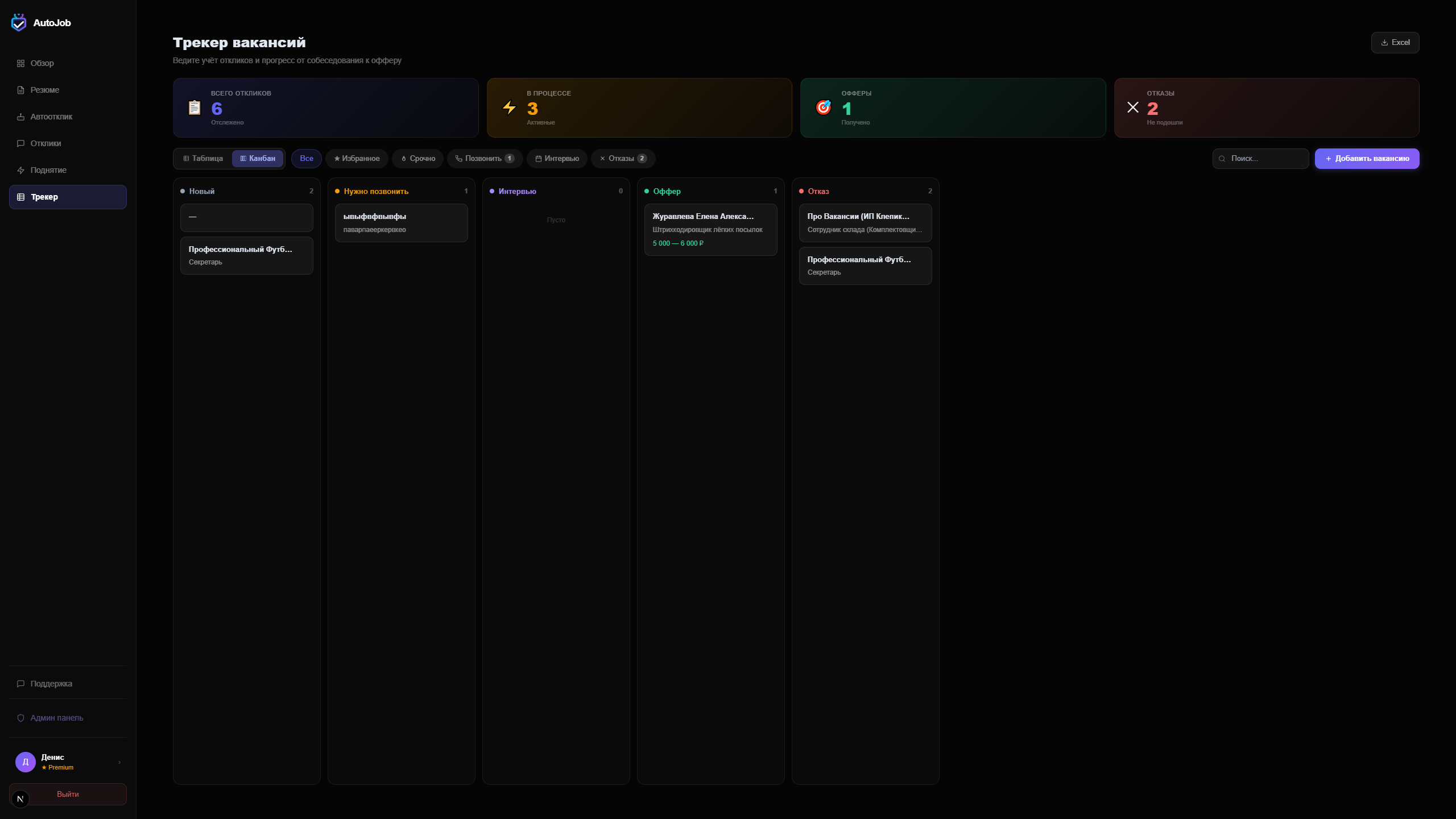Viewport: 1456px width, 819px height.
Task: Filter by Срочно chip
Action: click(x=418, y=159)
